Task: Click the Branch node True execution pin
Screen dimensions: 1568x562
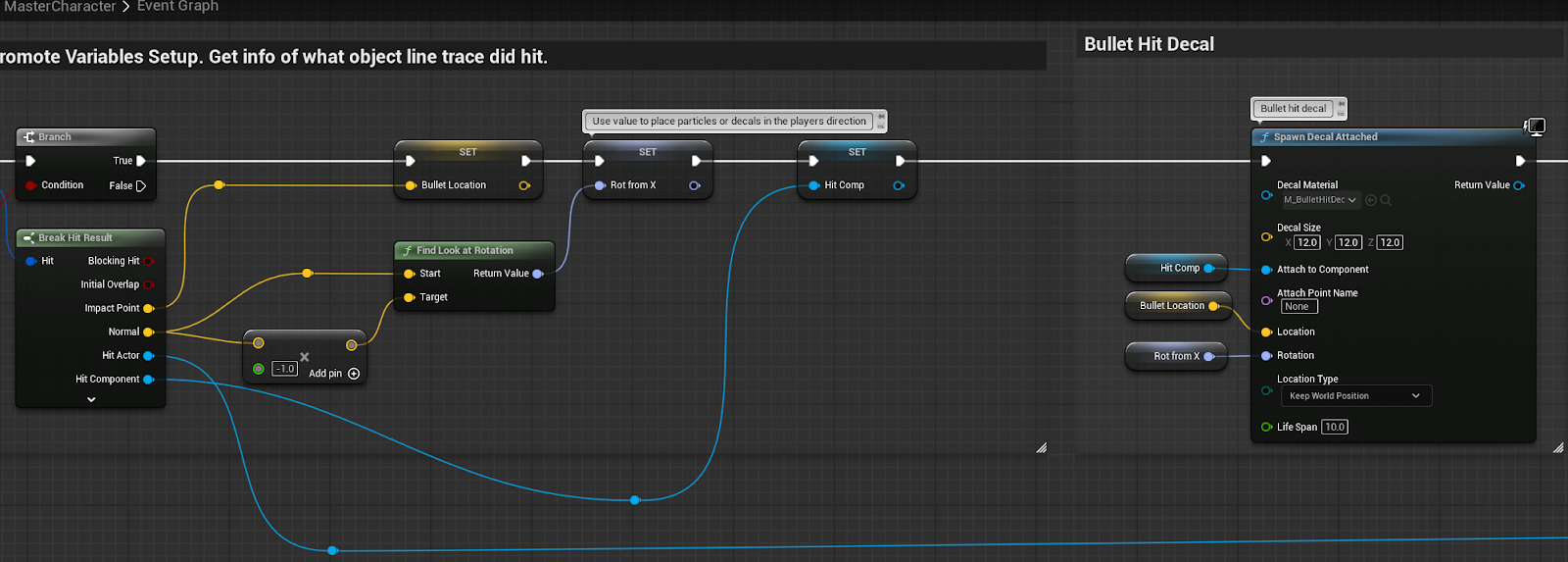Action: click(141, 161)
